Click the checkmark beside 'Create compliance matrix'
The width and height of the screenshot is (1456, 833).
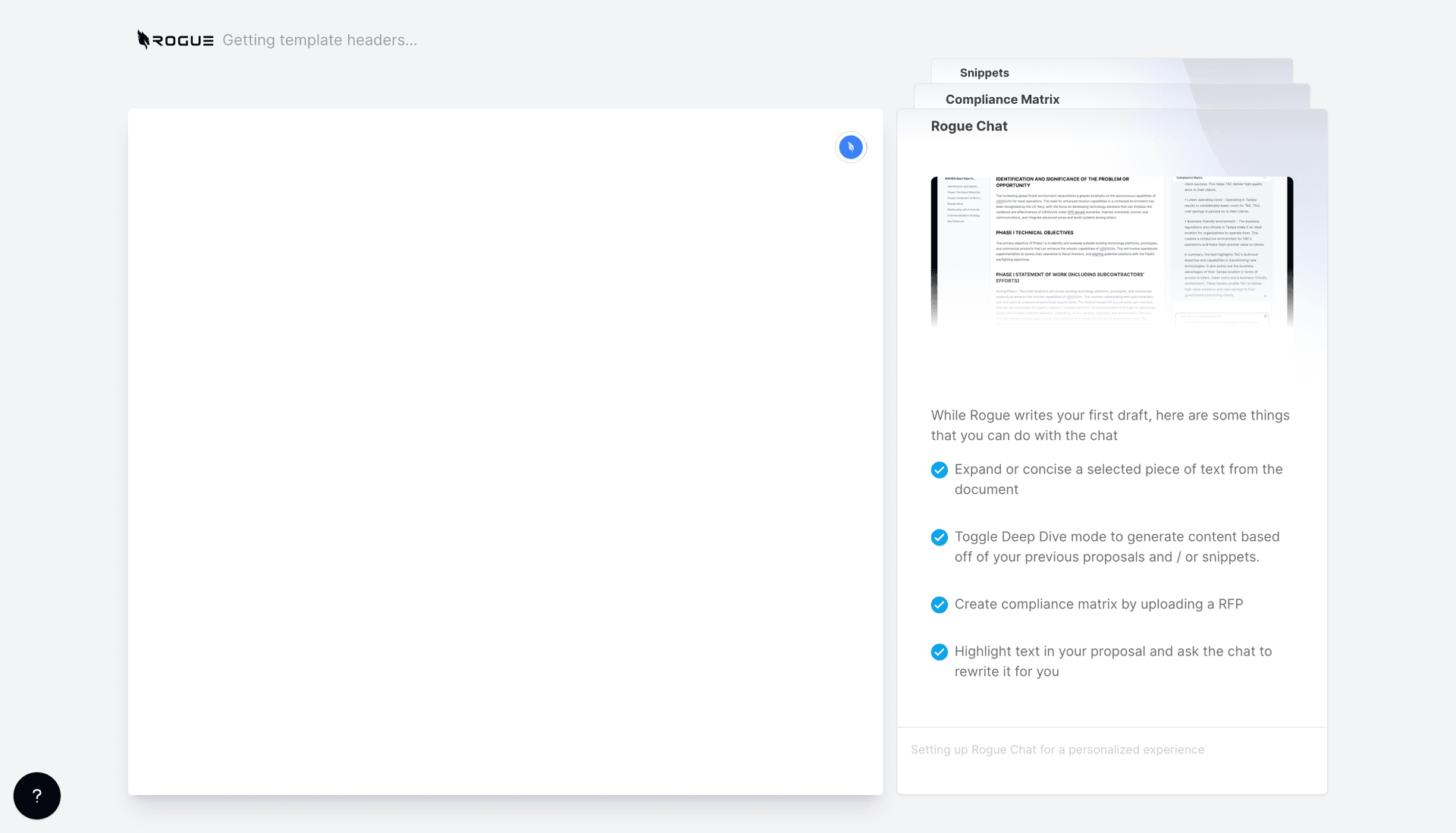point(940,605)
